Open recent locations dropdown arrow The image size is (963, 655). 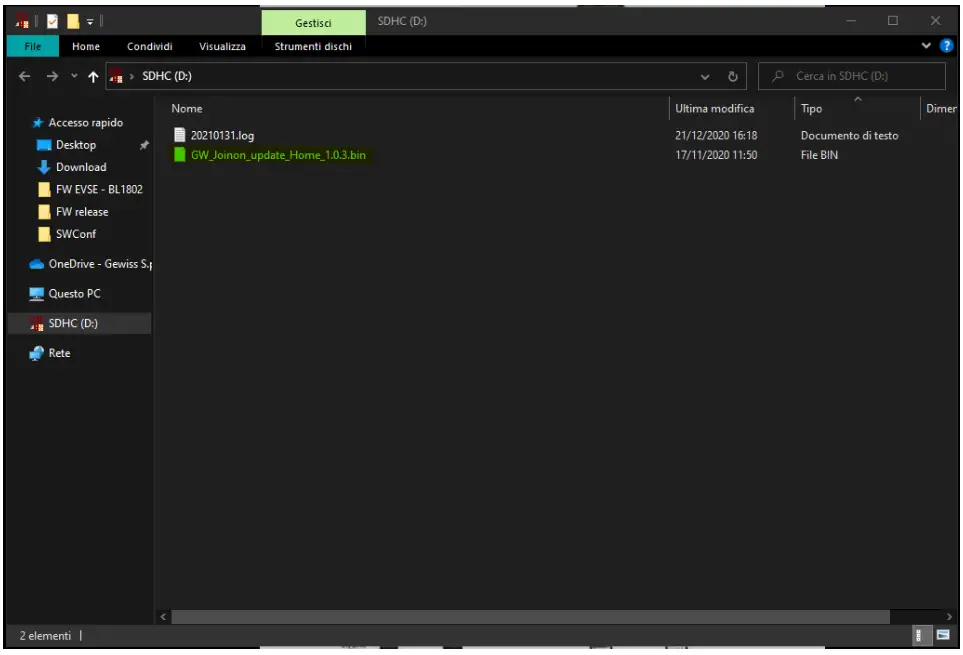point(74,76)
